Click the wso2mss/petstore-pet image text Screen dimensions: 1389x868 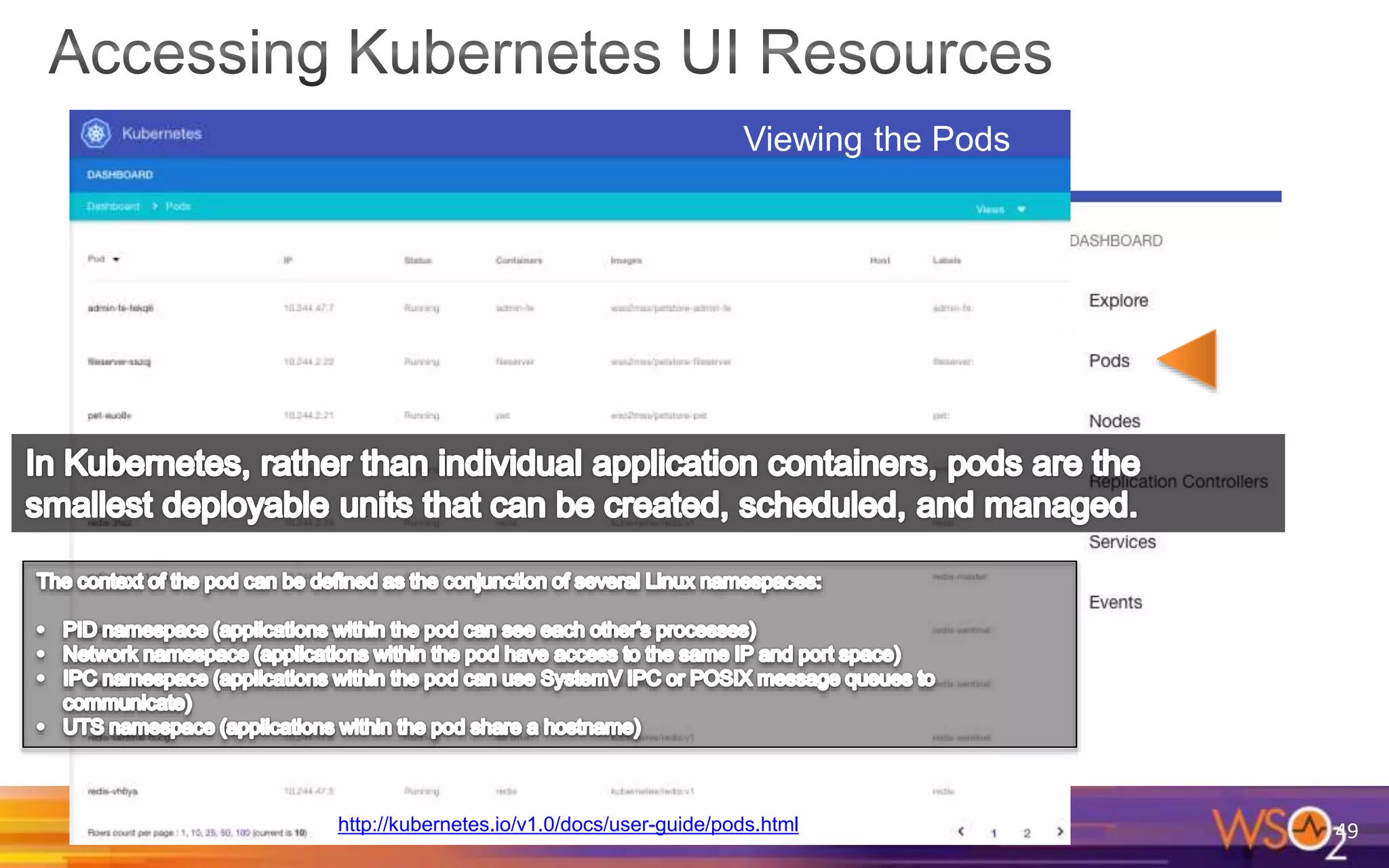(x=659, y=416)
